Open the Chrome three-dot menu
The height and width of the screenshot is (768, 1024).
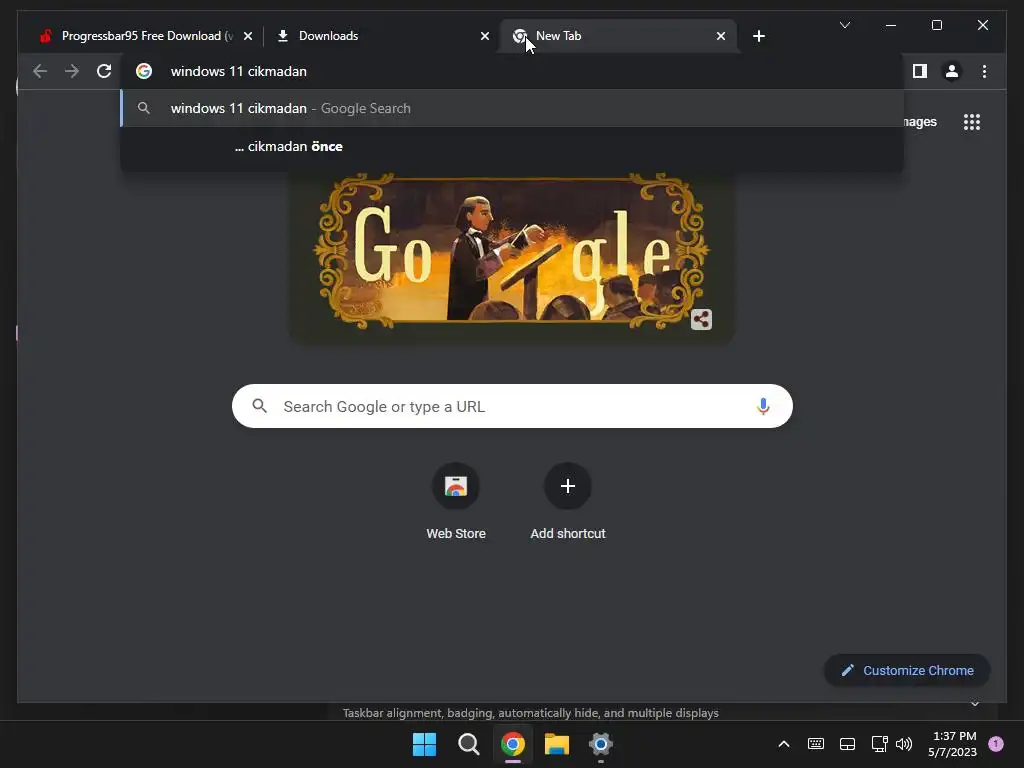(984, 71)
